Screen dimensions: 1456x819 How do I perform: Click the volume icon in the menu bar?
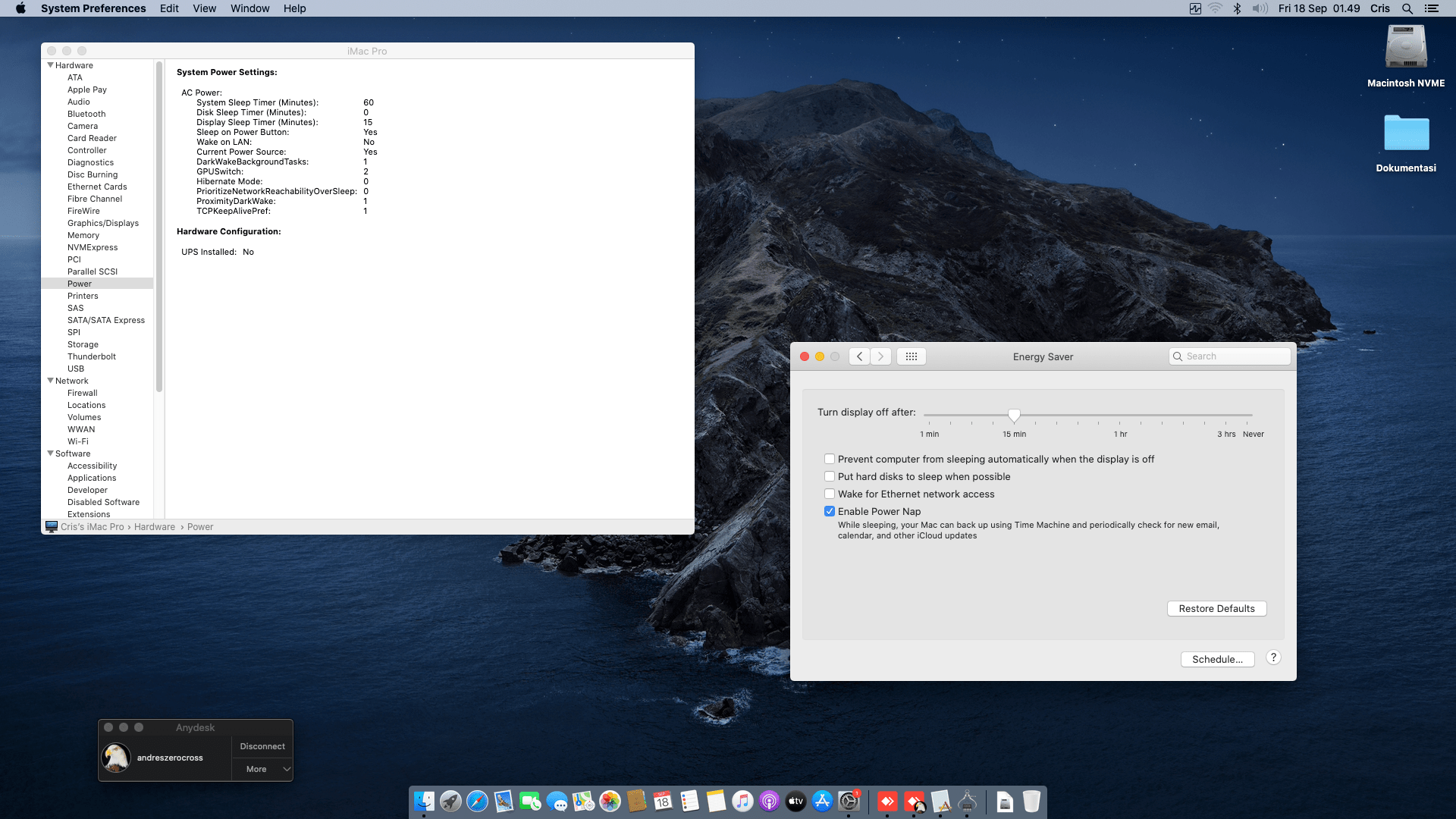(x=1260, y=8)
